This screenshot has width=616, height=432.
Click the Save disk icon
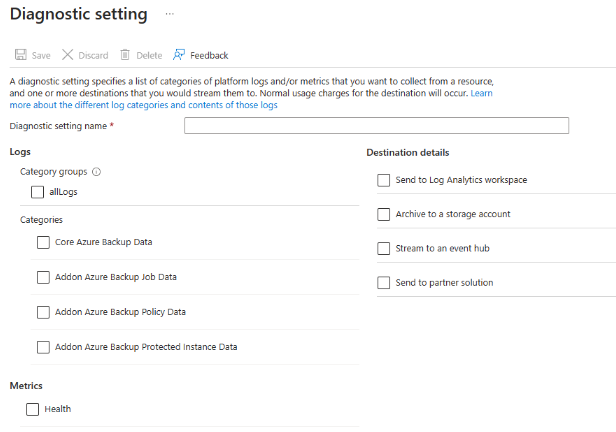[19, 55]
